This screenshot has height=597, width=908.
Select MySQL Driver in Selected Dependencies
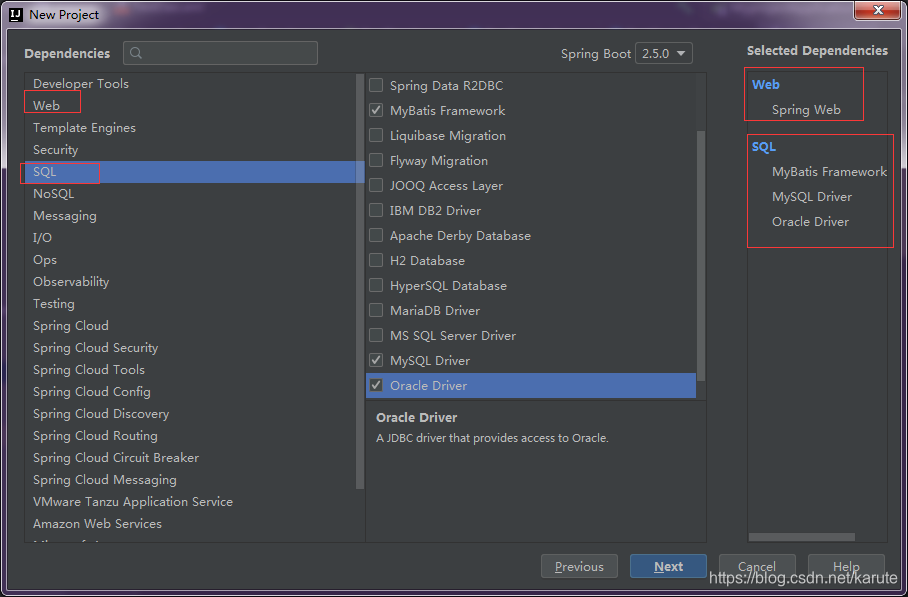pos(812,196)
